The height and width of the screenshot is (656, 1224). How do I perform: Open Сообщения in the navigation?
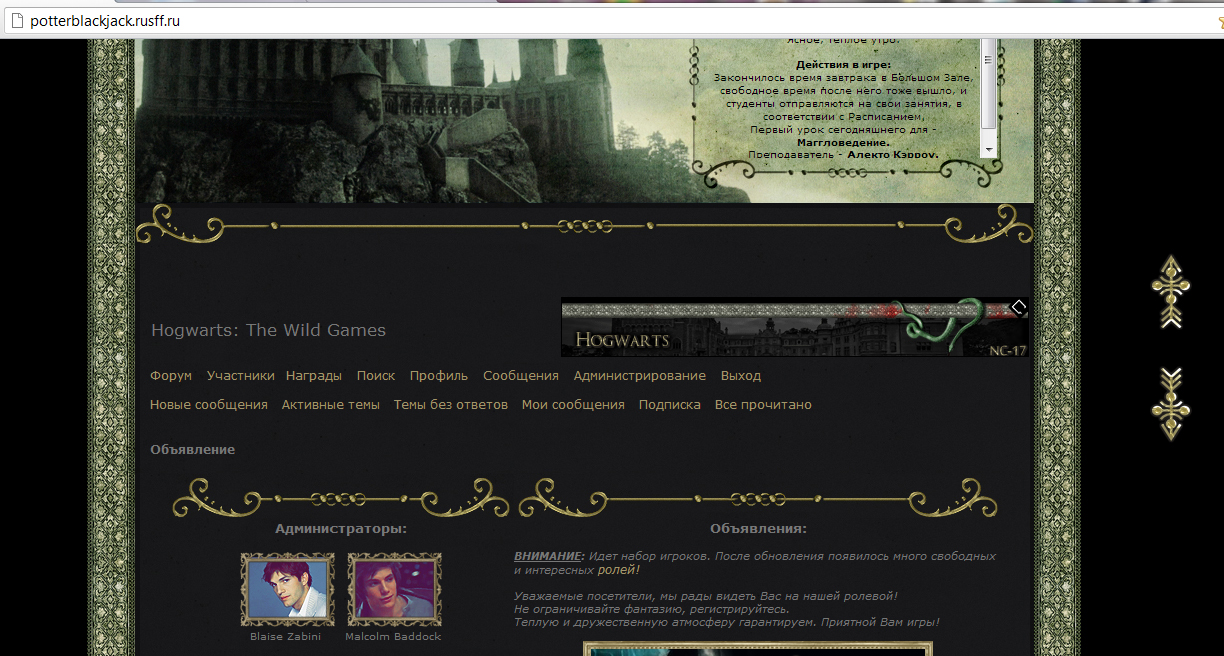[x=521, y=376]
